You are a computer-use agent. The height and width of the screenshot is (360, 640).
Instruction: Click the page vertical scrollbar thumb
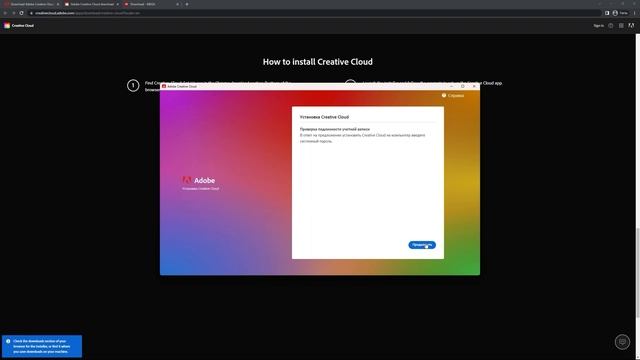pos(638,272)
